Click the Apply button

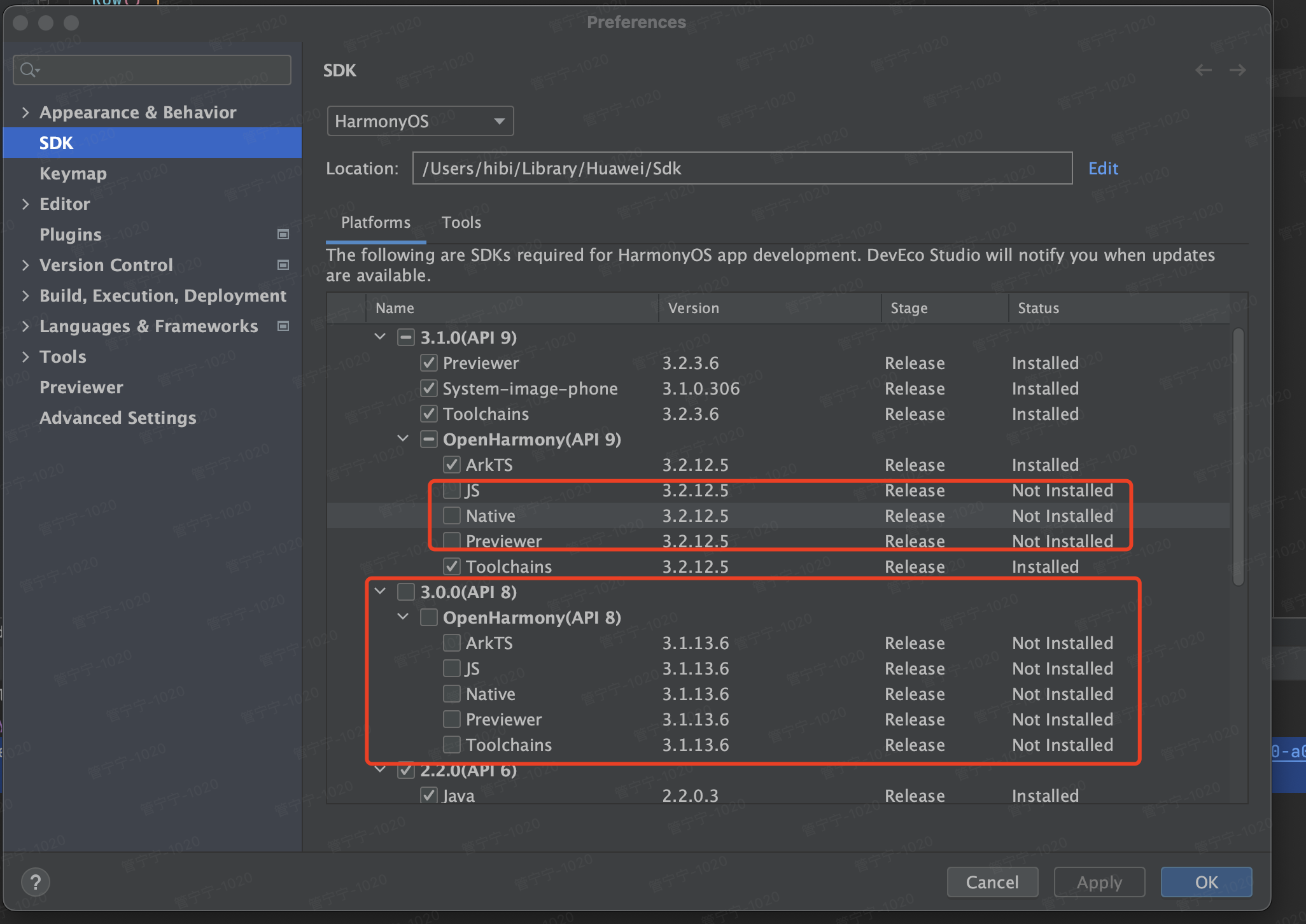click(1099, 882)
